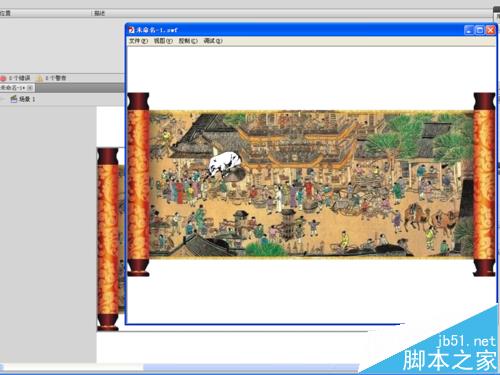500x375 pixels.
Task: Click the 未命名-1.swf window title
Action: pyautogui.click(x=157, y=30)
